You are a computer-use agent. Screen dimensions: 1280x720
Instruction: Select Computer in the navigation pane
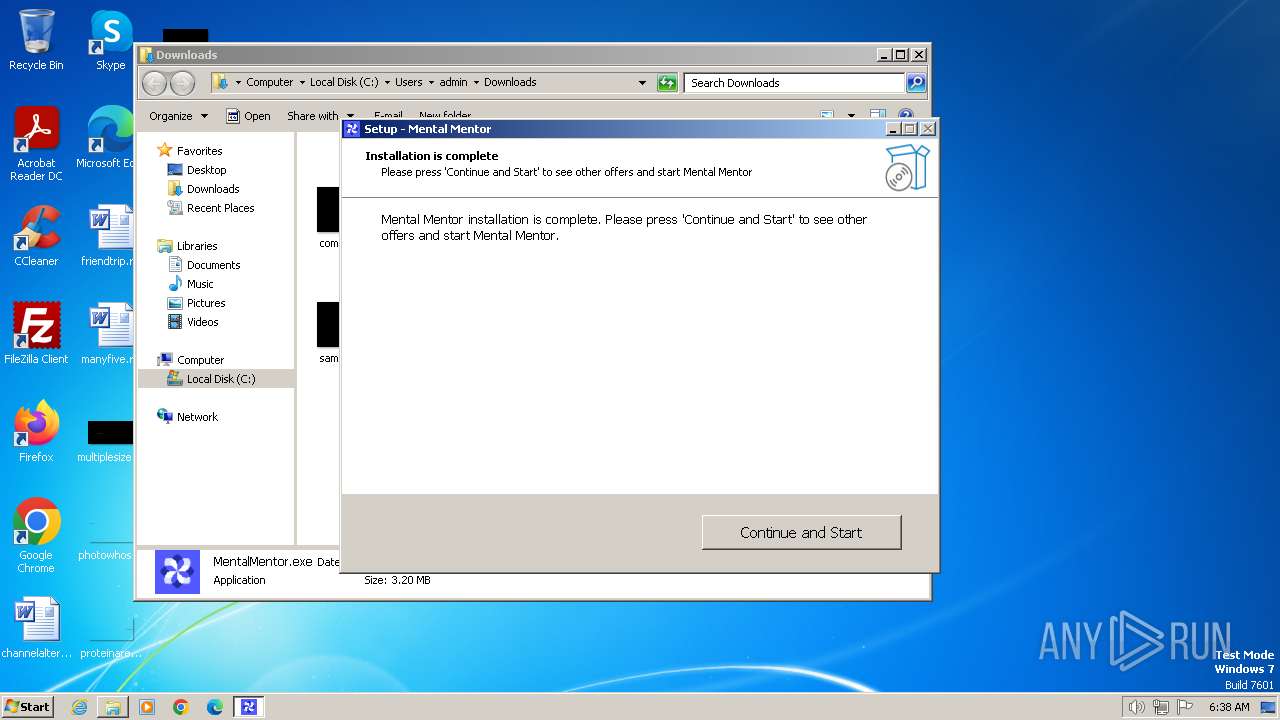point(200,360)
